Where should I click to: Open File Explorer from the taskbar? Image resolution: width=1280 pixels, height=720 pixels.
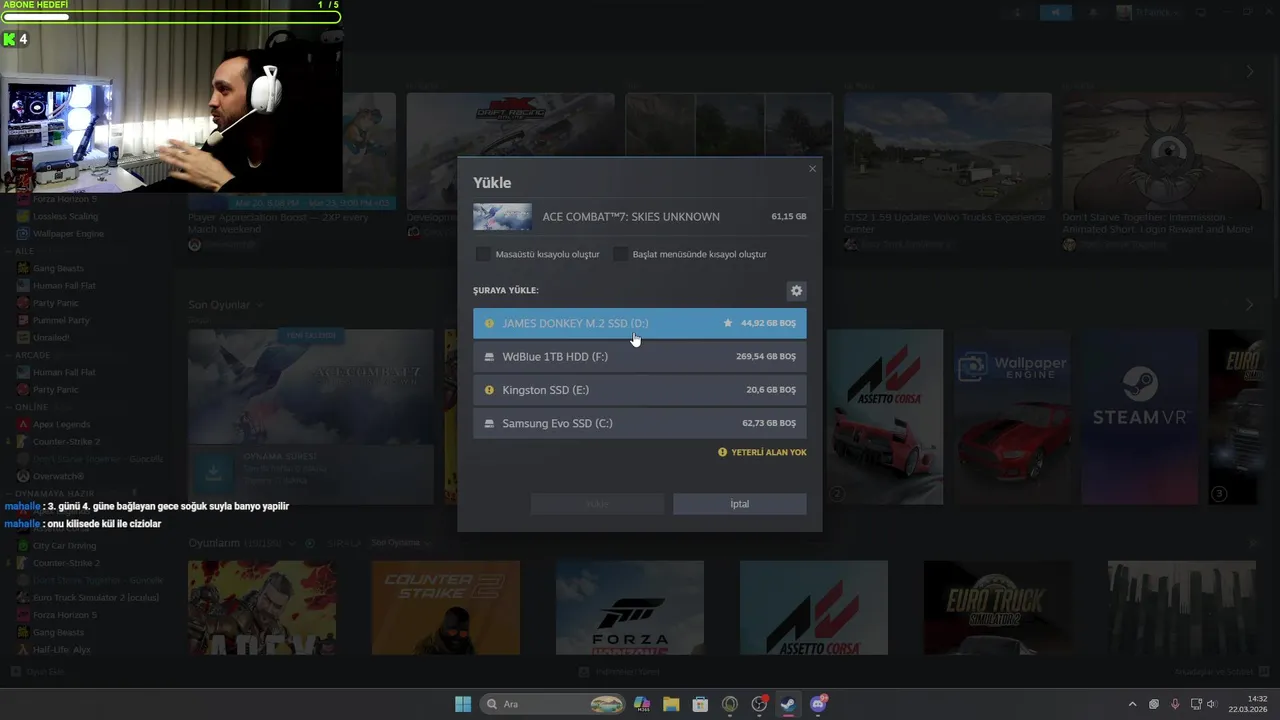[671, 704]
